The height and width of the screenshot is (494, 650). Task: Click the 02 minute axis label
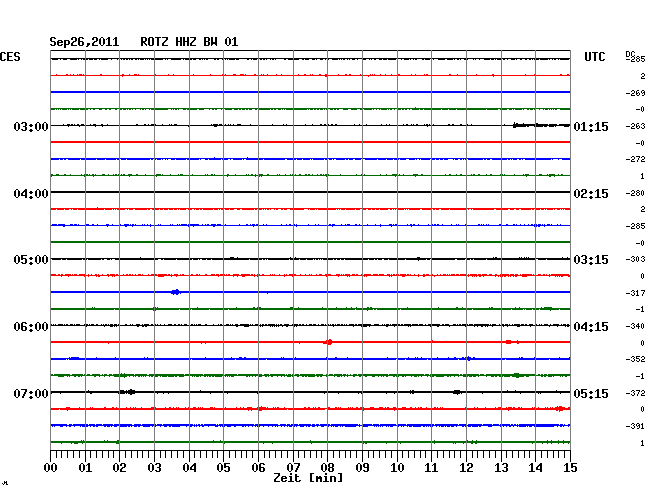click(119, 468)
